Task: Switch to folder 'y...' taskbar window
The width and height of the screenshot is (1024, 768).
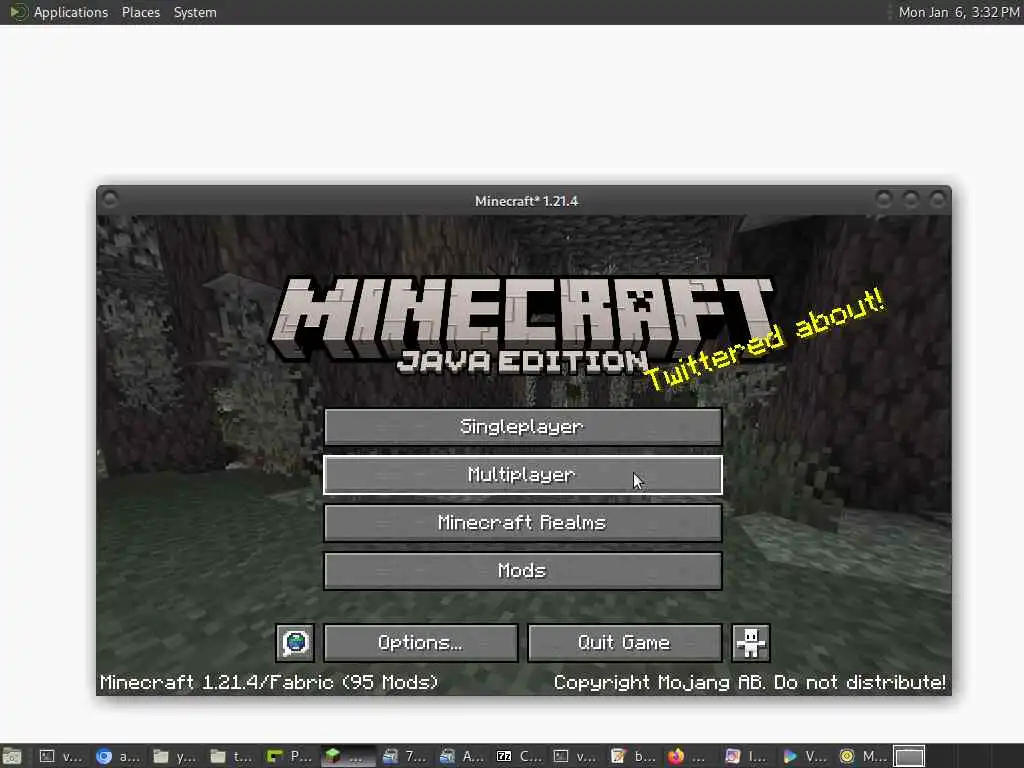Action: click(x=175, y=756)
